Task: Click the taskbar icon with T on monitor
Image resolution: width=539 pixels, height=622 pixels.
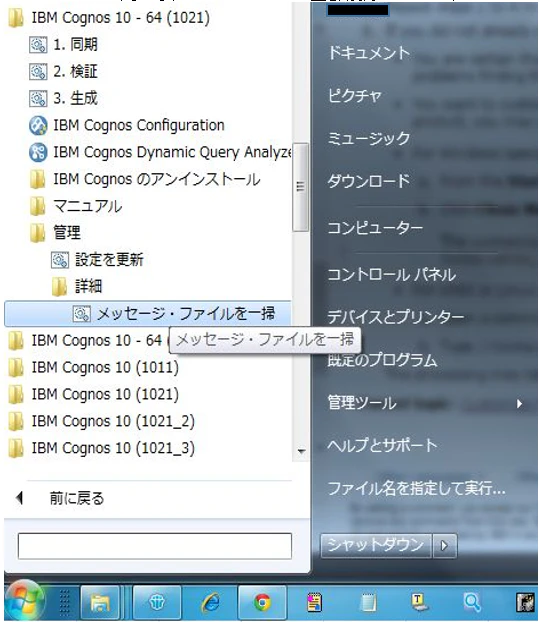Action: pos(418,603)
